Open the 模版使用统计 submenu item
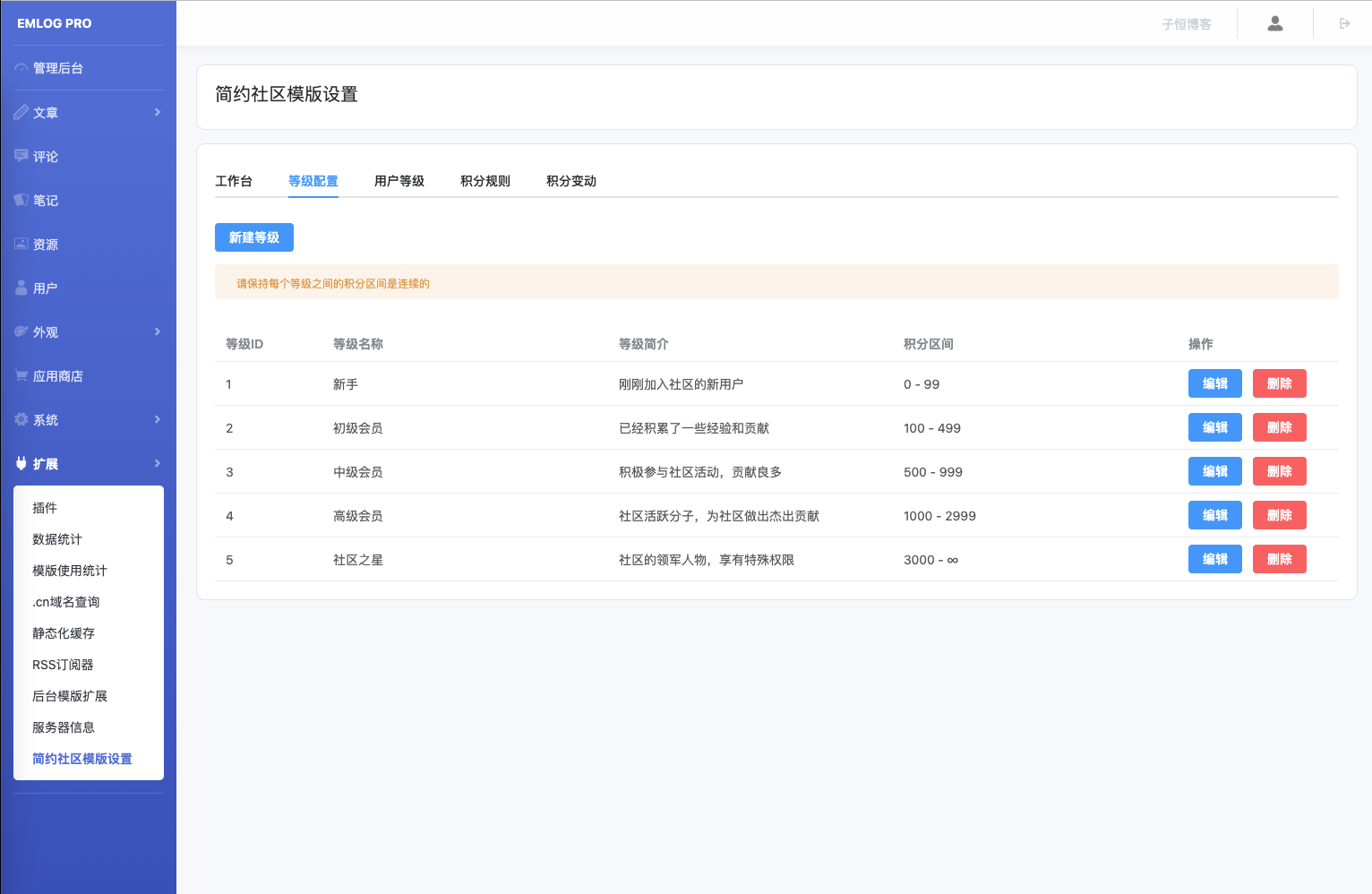Image resolution: width=1372 pixels, height=894 pixels. pyautogui.click(x=70, y=571)
